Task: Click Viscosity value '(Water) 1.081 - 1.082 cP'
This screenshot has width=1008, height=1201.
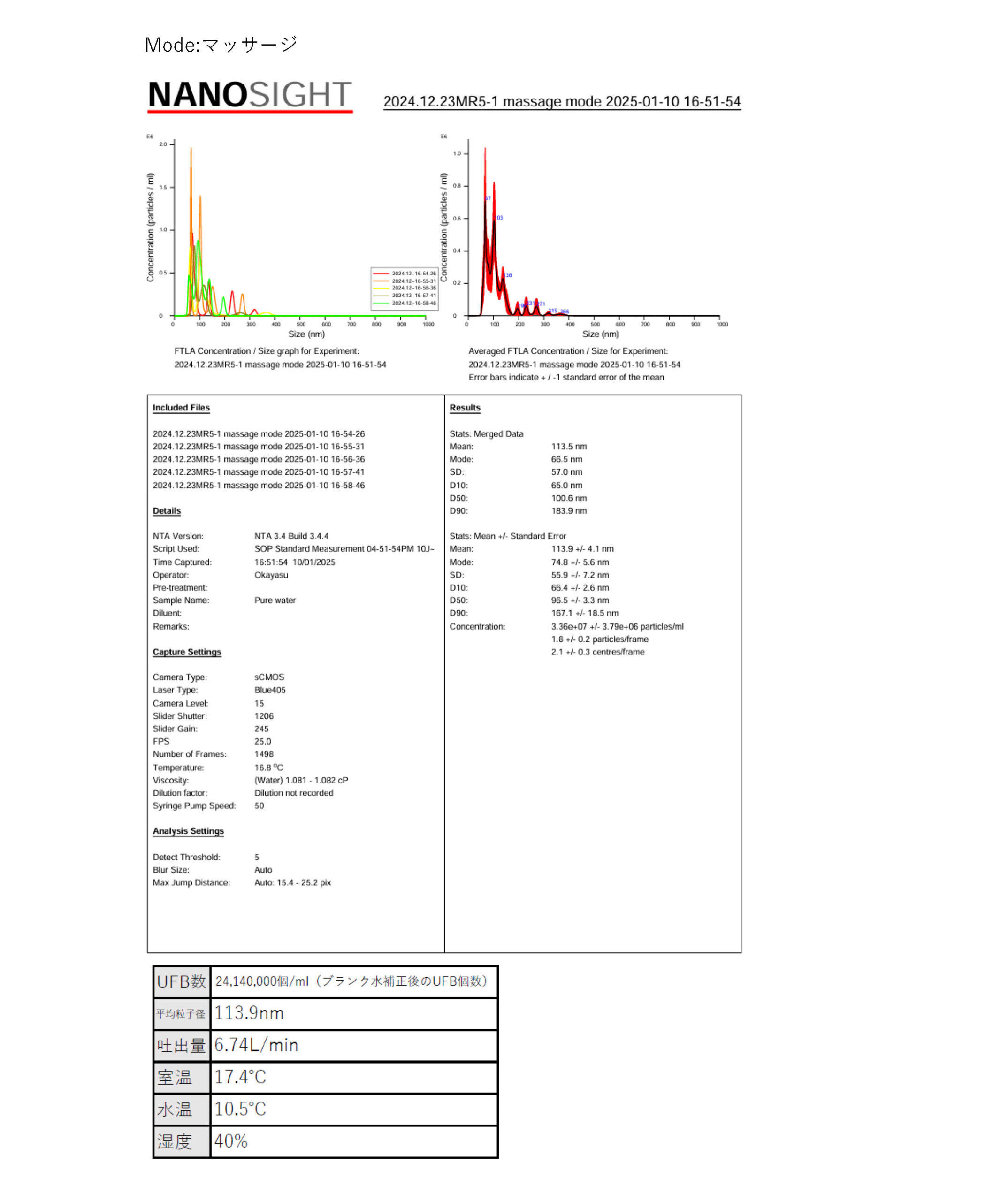Action: click(301, 780)
